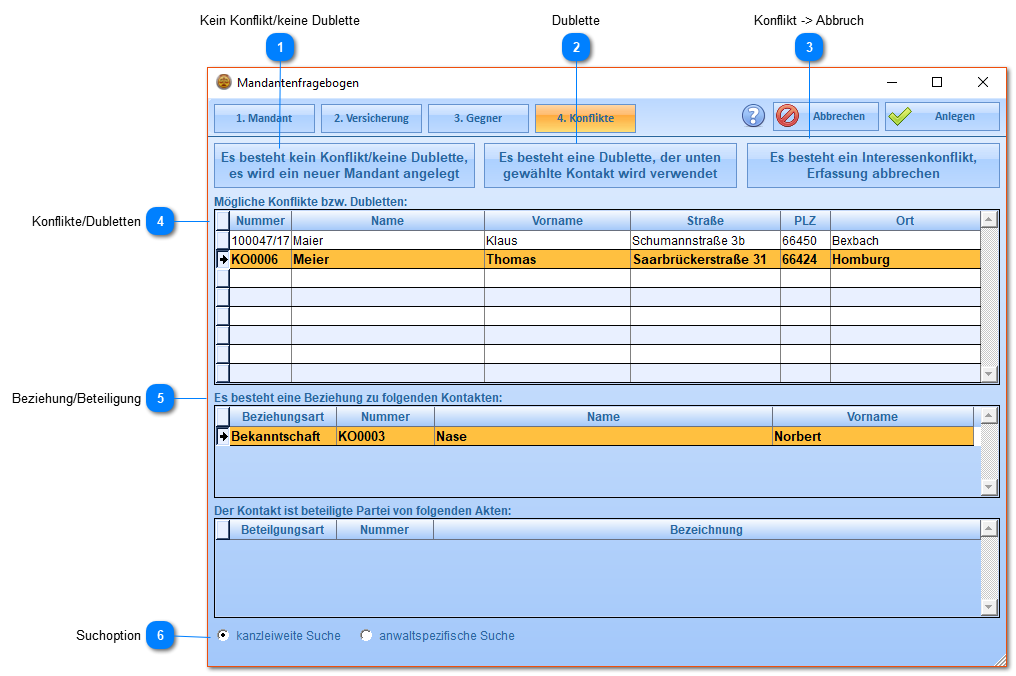Click the red Abbrechen cancel icon
The width and height of the screenshot is (1016, 676).
click(788, 116)
